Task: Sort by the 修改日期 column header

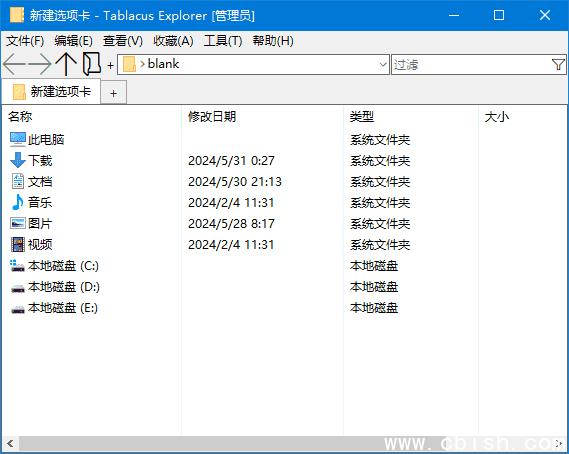Action: pyautogui.click(x=212, y=117)
